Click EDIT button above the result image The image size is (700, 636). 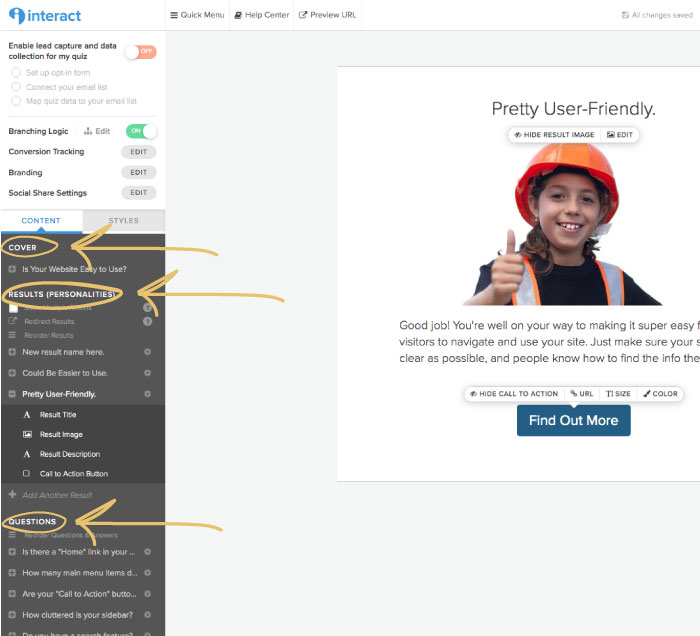click(x=620, y=134)
